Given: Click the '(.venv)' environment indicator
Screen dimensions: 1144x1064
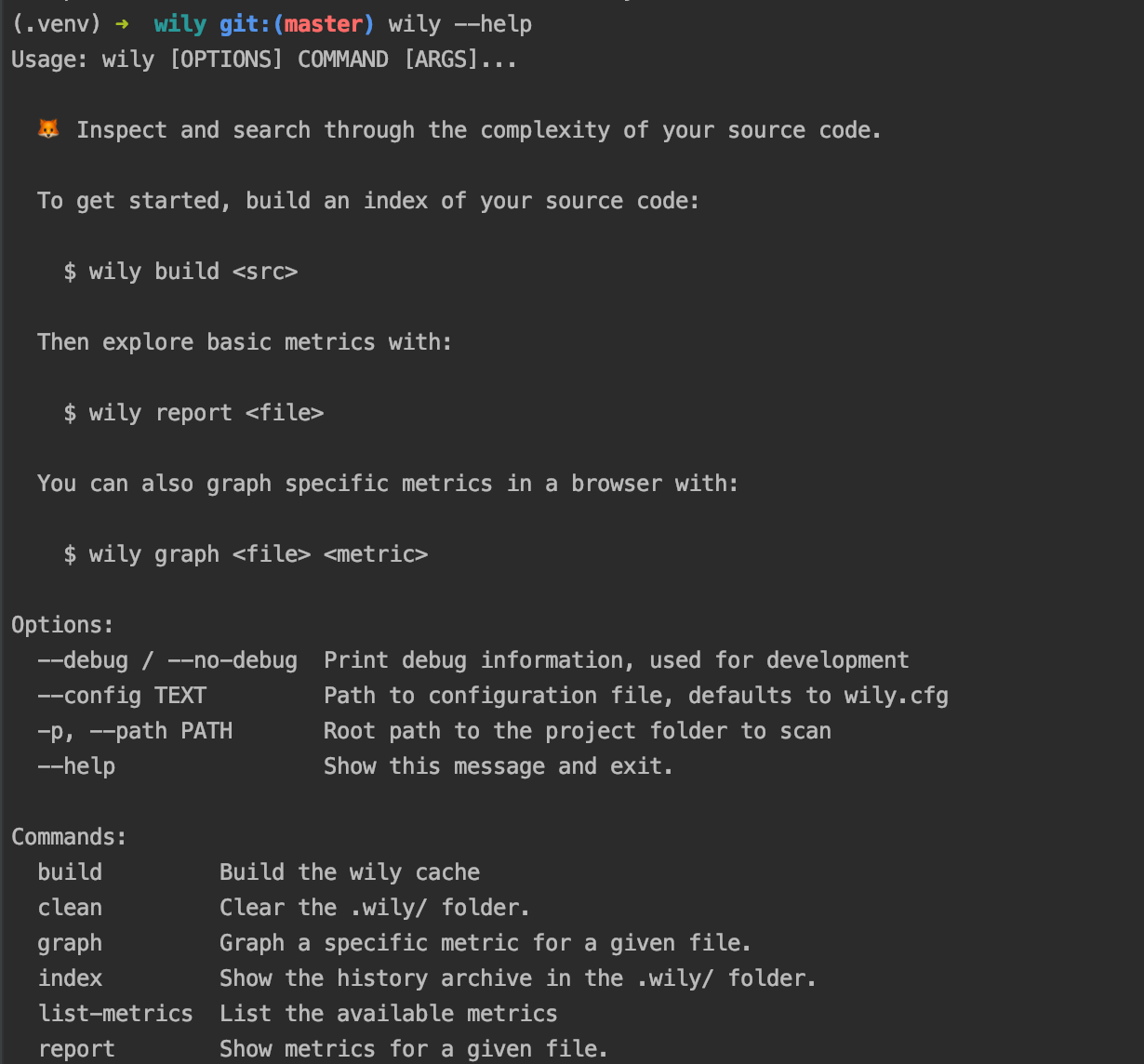Looking at the screenshot, I should point(56,24).
